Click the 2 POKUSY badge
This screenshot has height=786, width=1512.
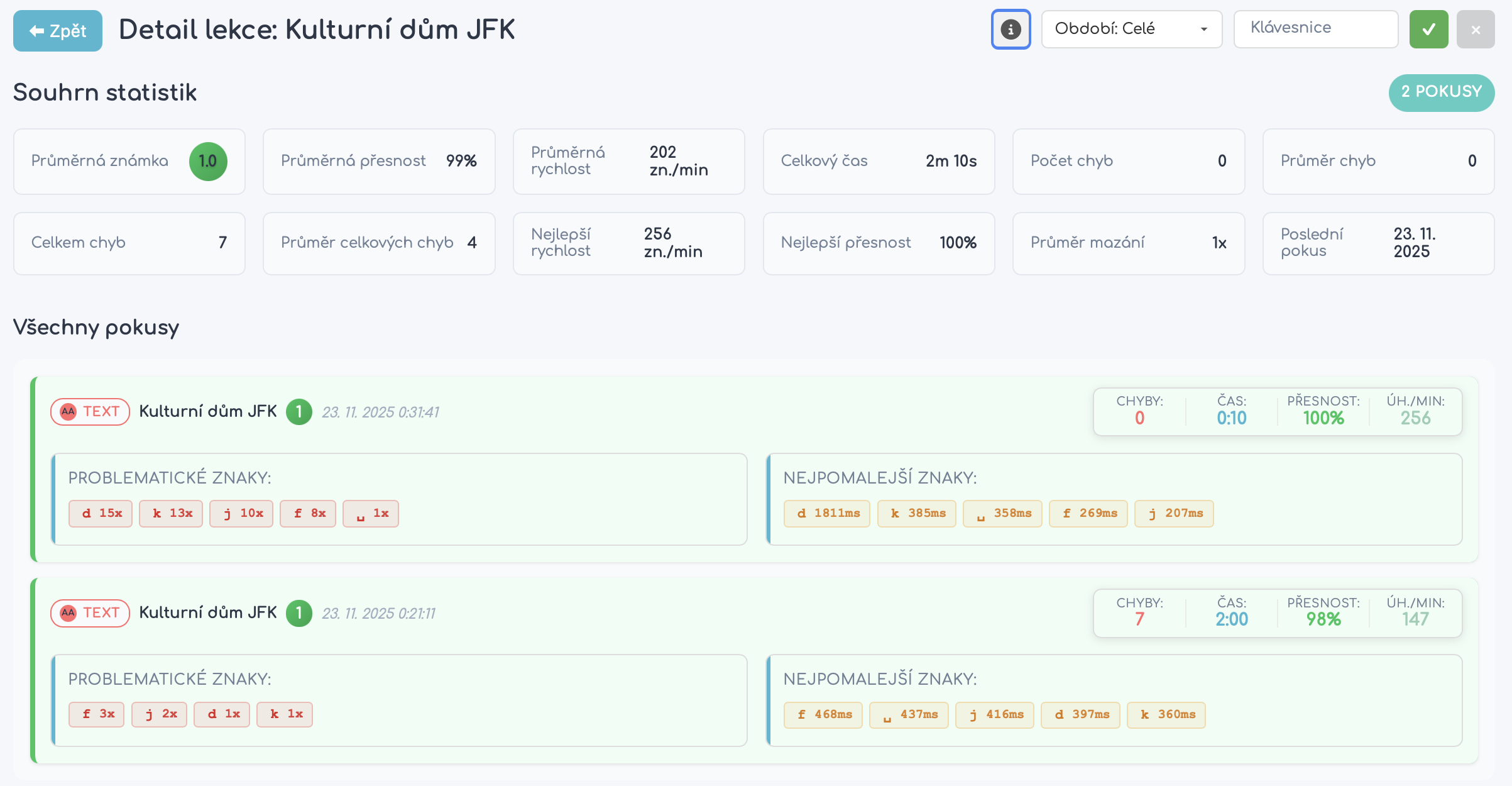[1441, 92]
